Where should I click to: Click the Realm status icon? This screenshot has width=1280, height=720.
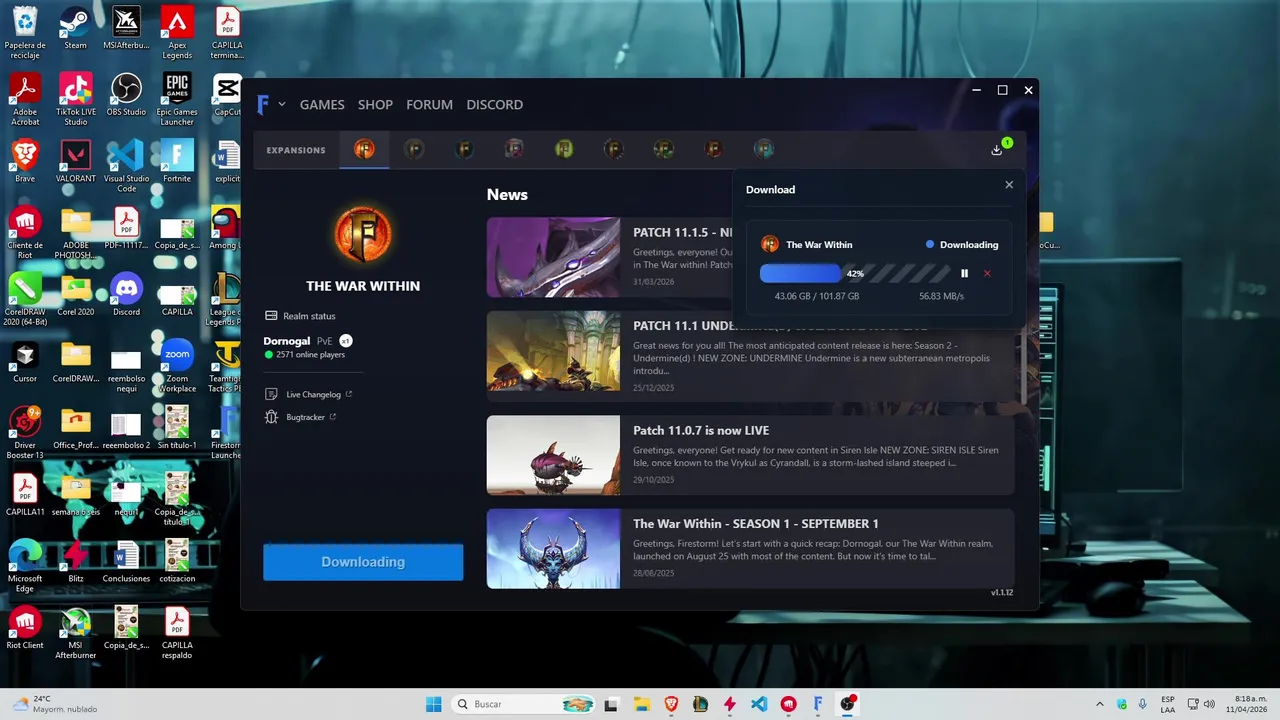[271, 316]
